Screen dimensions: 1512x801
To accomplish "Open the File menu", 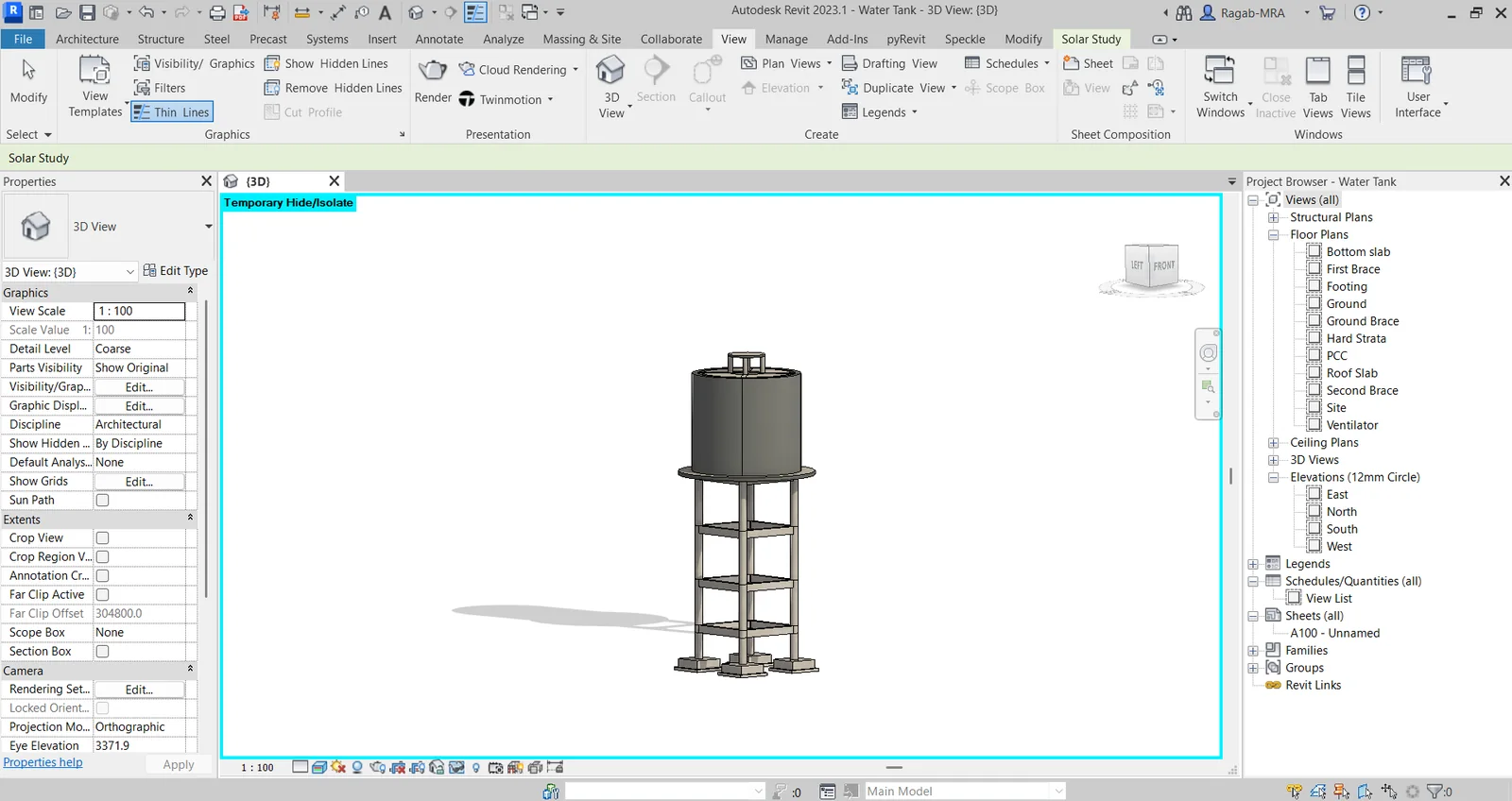I will 23,39.
